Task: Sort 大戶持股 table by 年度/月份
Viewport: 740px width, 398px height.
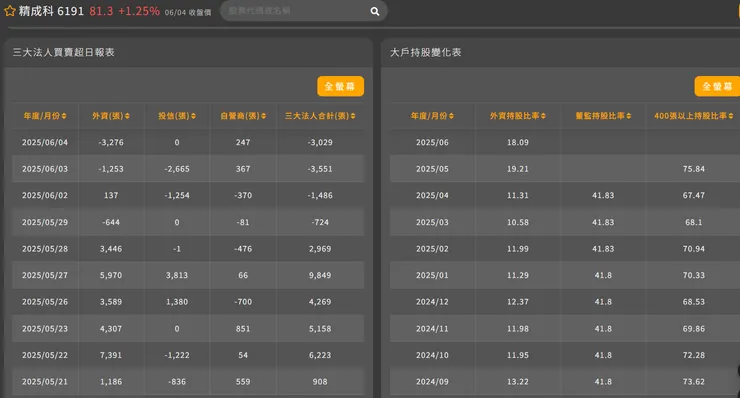Action: pyautogui.click(x=432, y=116)
